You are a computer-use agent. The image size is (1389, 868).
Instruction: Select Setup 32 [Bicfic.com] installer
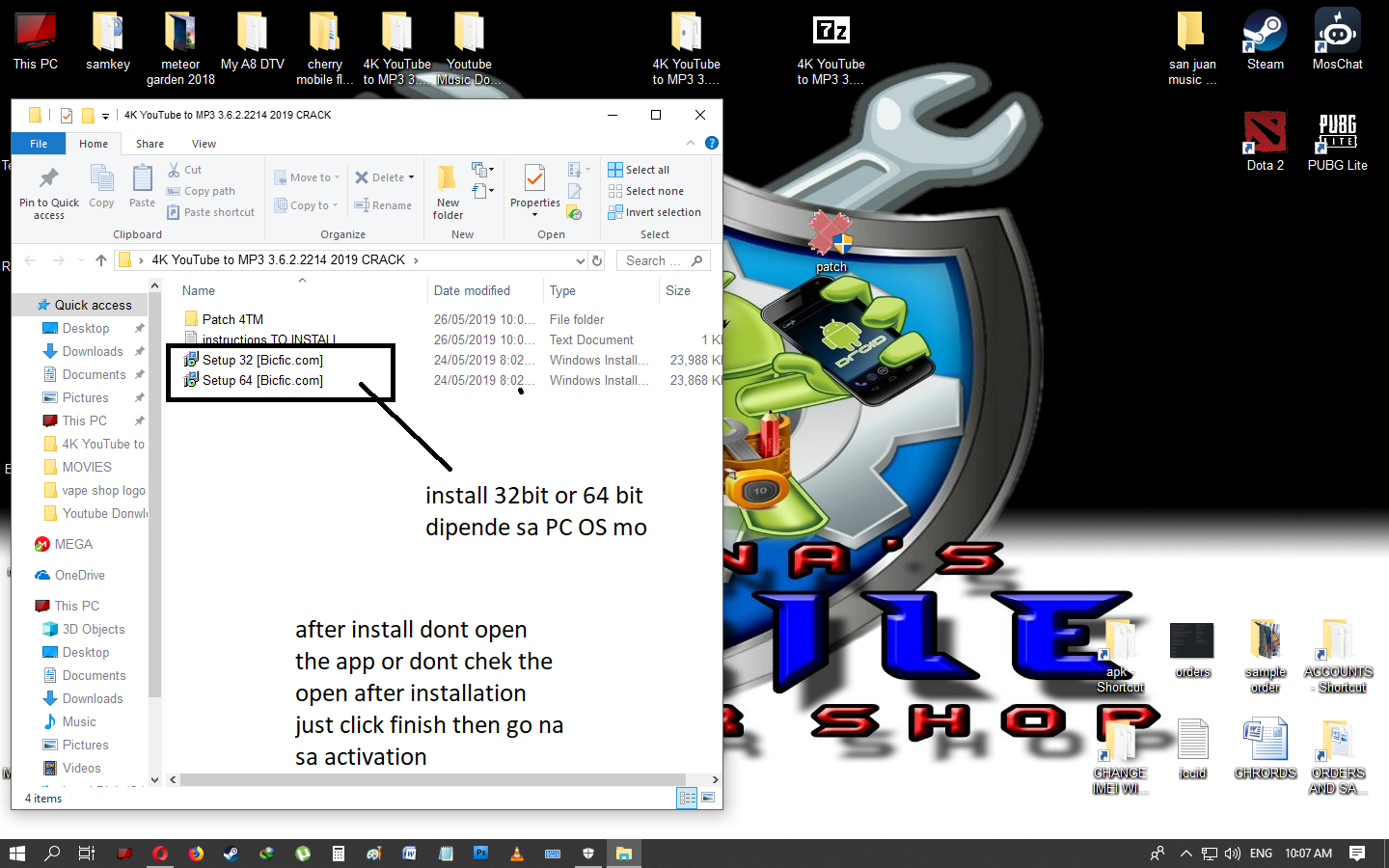(262, 360)
